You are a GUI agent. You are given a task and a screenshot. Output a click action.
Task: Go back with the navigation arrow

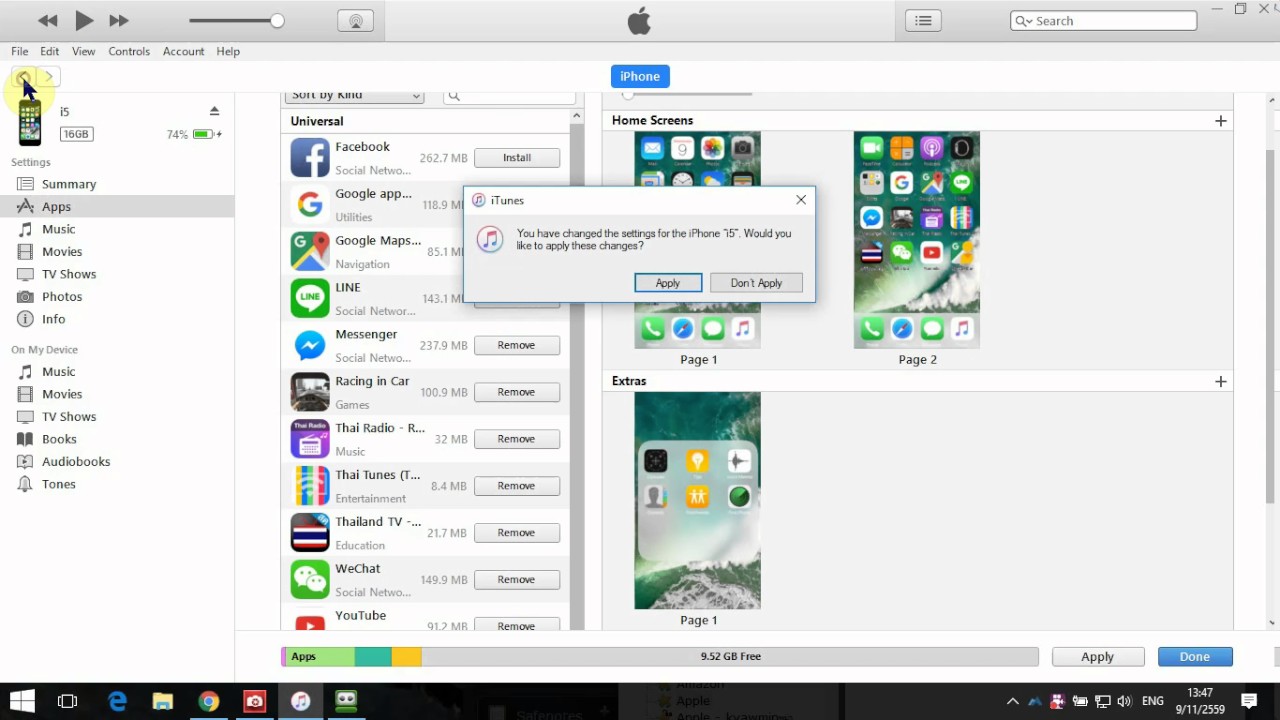click(x=23, y=77)
